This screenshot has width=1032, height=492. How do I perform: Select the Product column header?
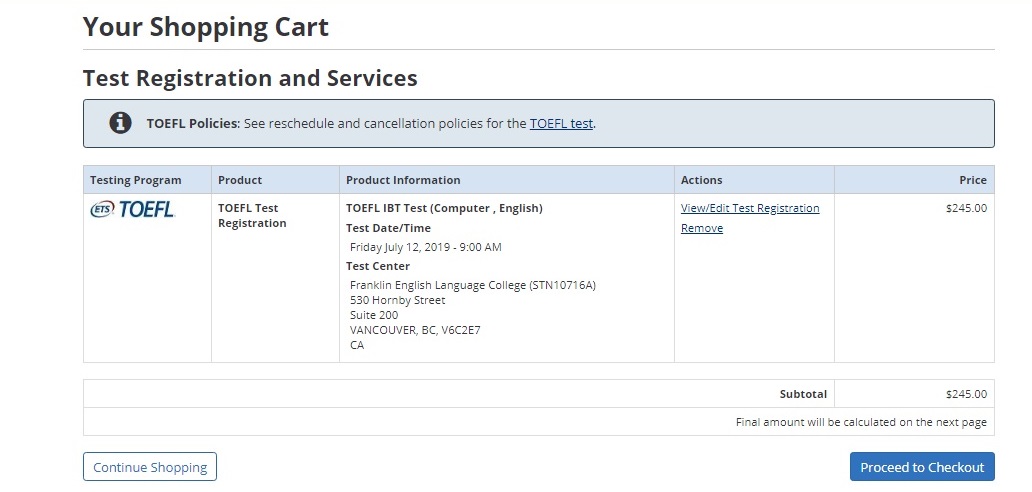(x=240, y=180)
